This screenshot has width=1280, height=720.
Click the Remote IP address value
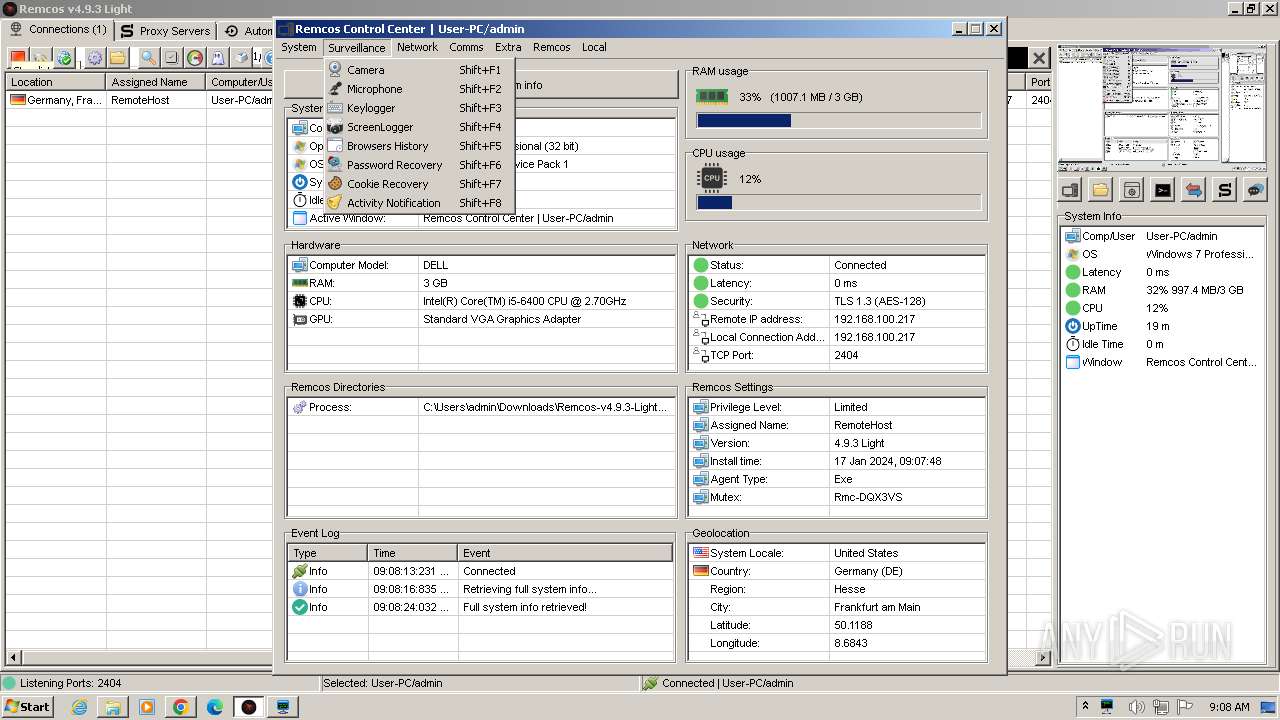(874, 319)
